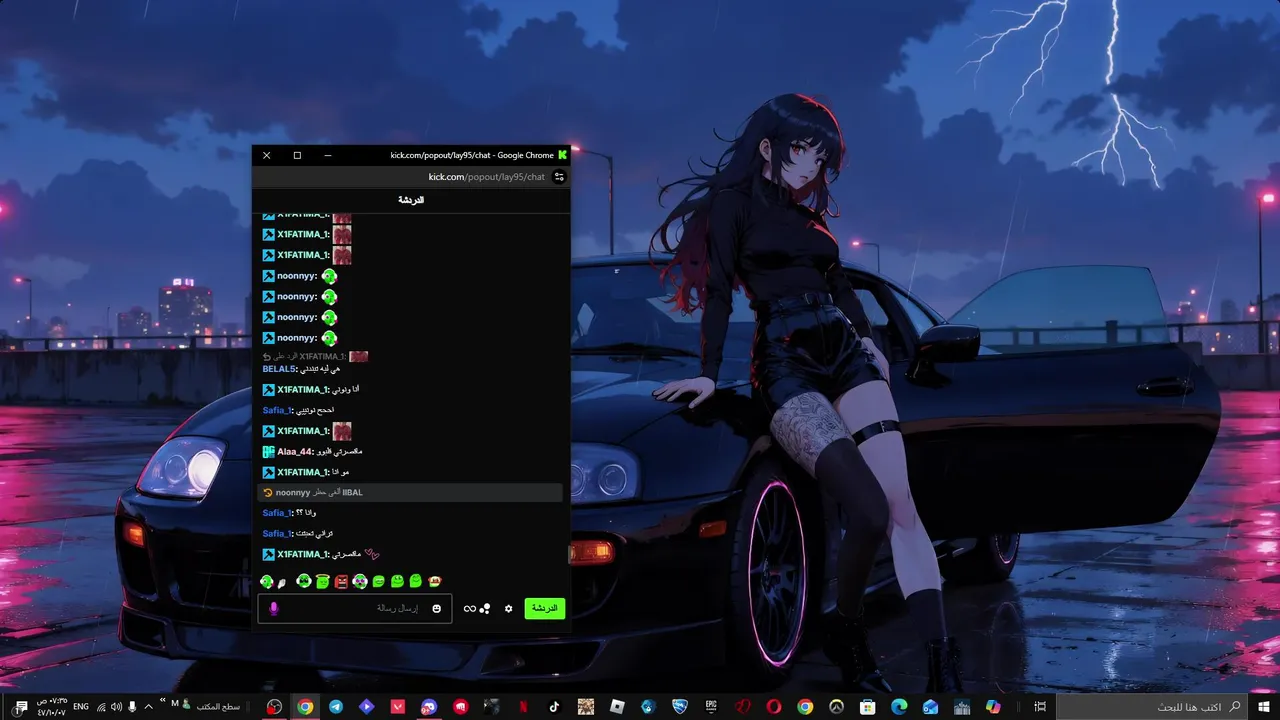Click the tray microphone icon
Screen dimensions: 1280x720
(x=132, y=707)
